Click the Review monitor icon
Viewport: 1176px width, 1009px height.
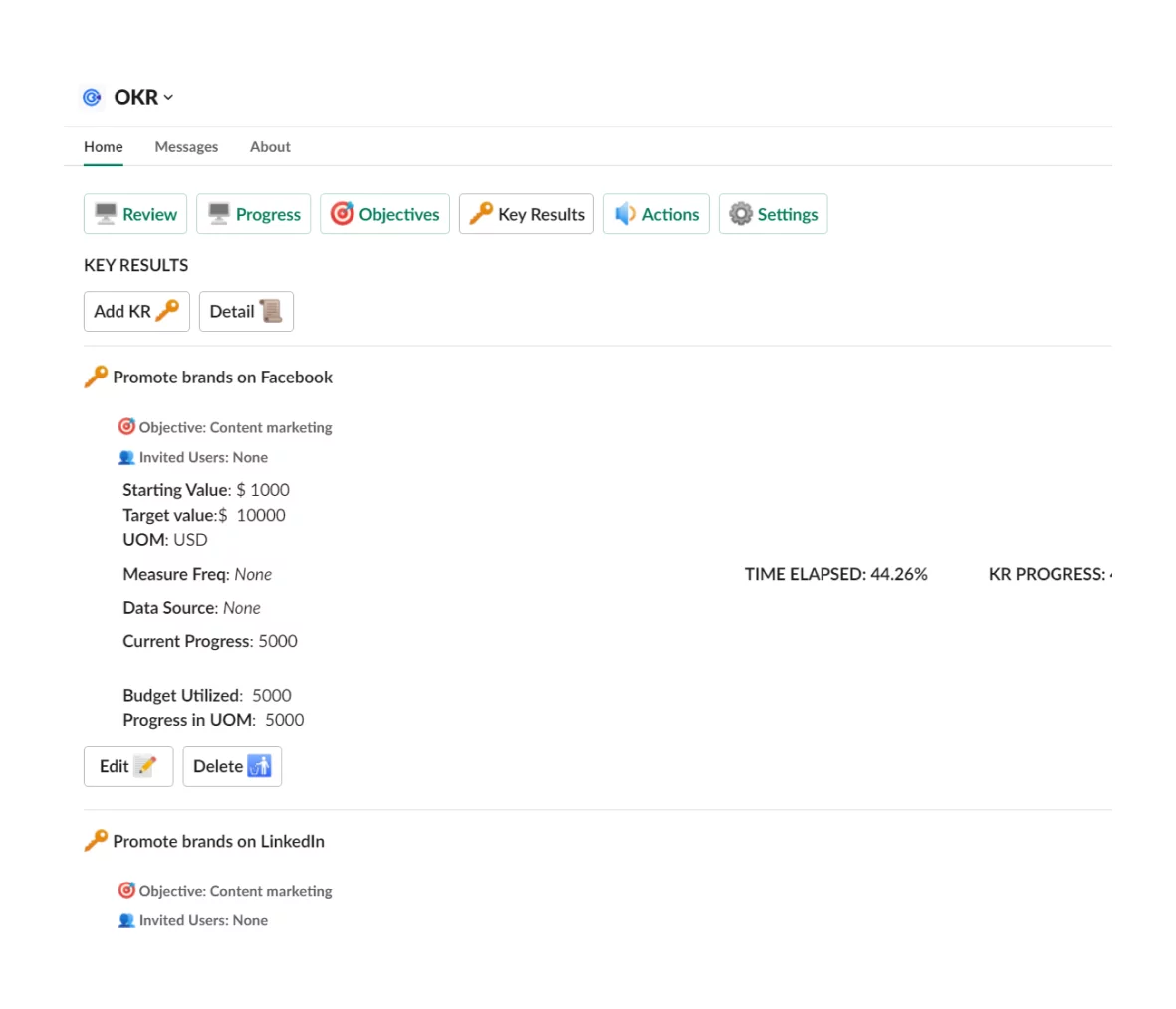[108, 213]
